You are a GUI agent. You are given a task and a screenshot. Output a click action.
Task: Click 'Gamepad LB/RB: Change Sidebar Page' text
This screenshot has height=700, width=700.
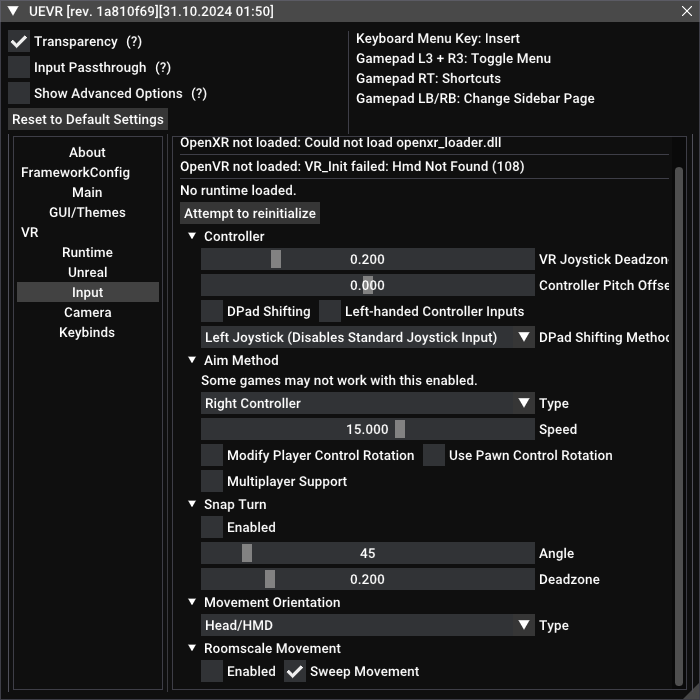(475, 99)
